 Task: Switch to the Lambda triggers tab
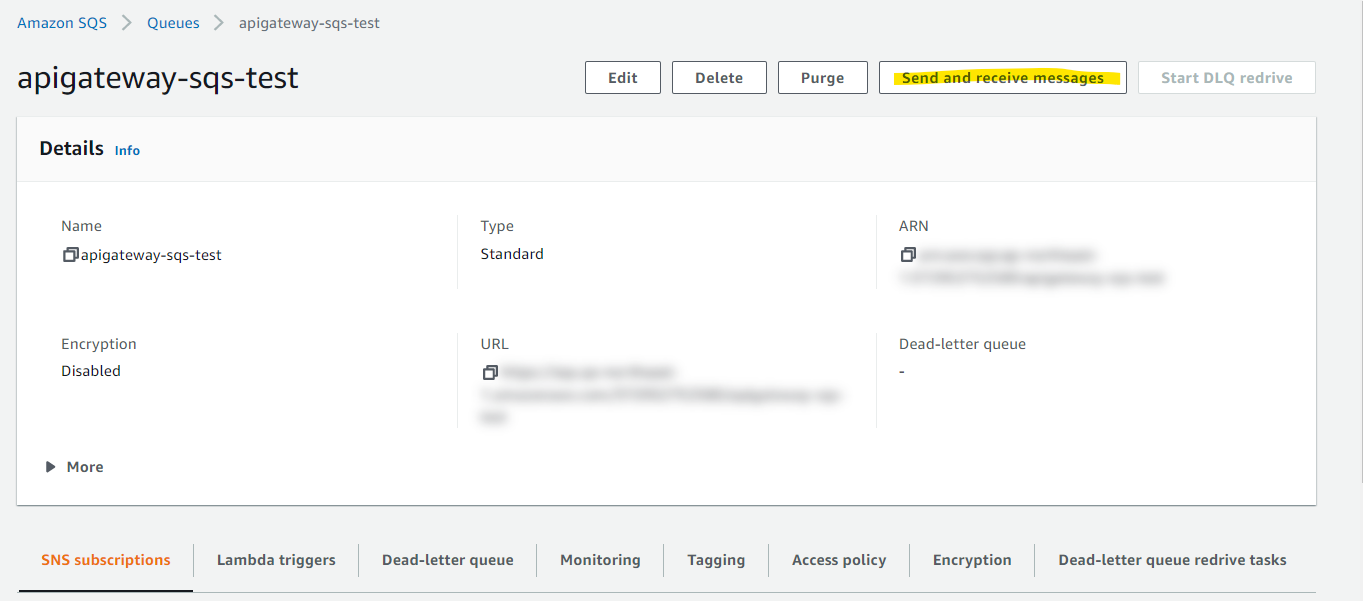click(275, 560)
